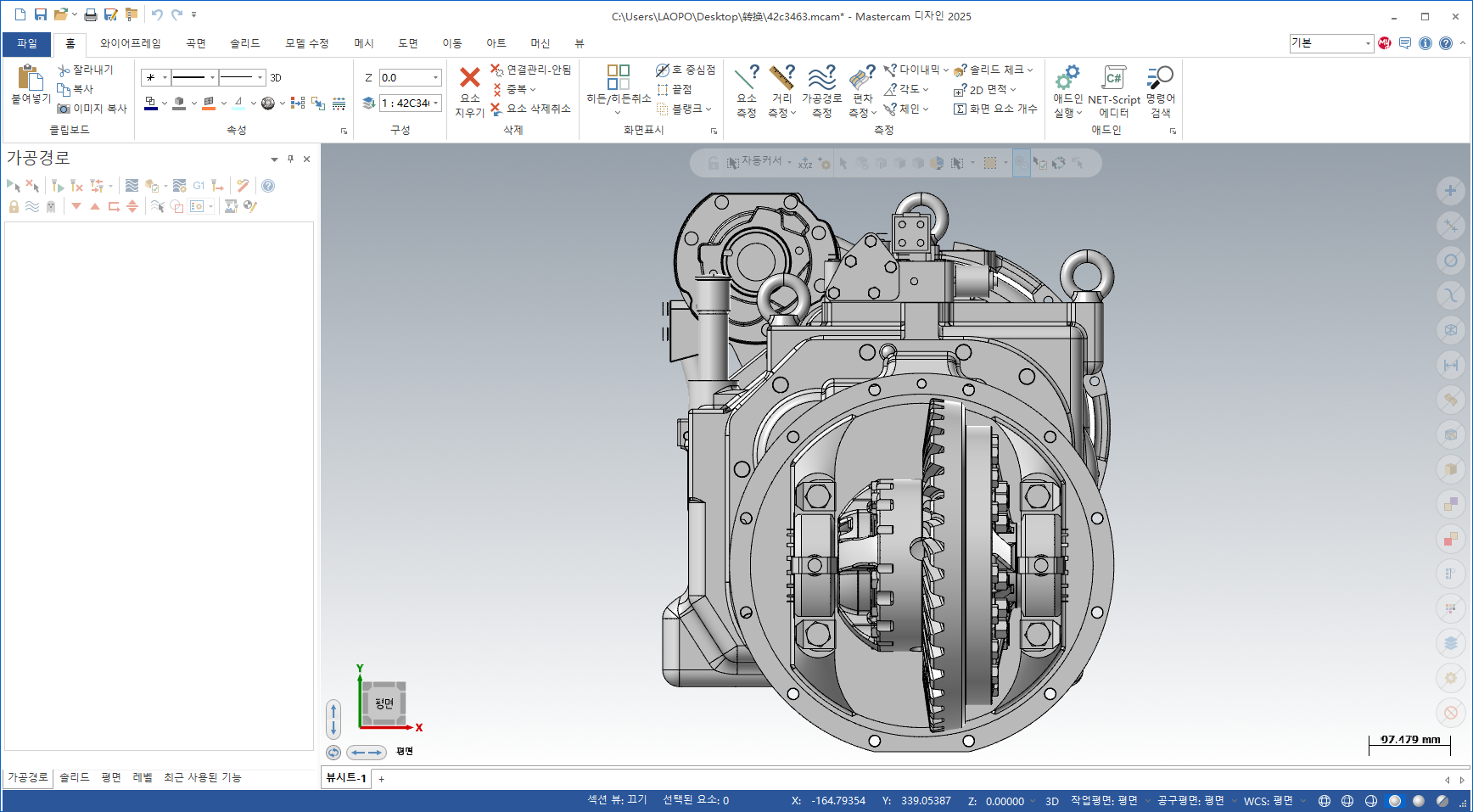
Task: Click the large red X delete entities icon
Action: [x=469, y=77]
